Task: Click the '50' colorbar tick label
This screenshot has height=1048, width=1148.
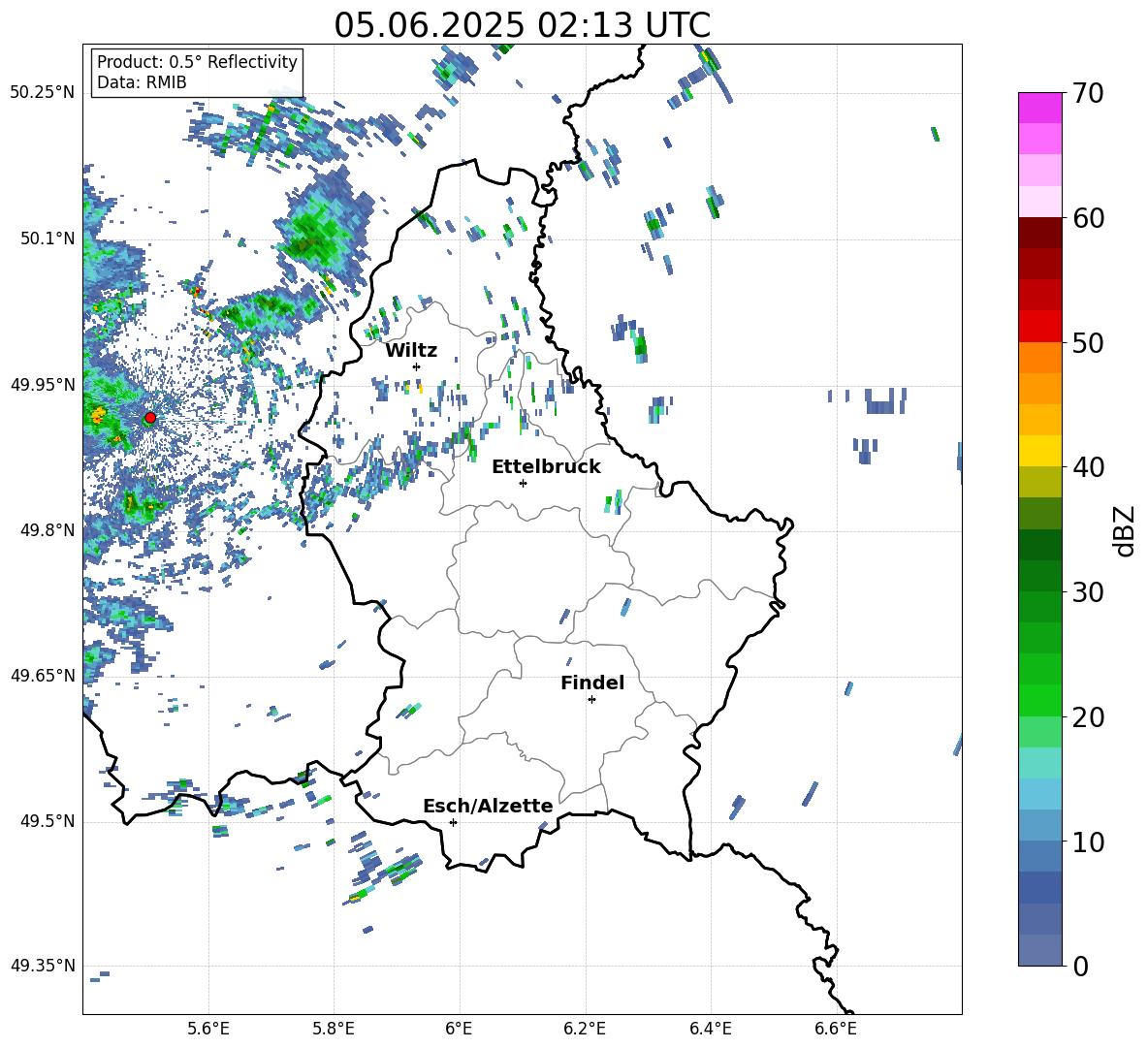Action: pyautogui.click(x=1089, y=343)
